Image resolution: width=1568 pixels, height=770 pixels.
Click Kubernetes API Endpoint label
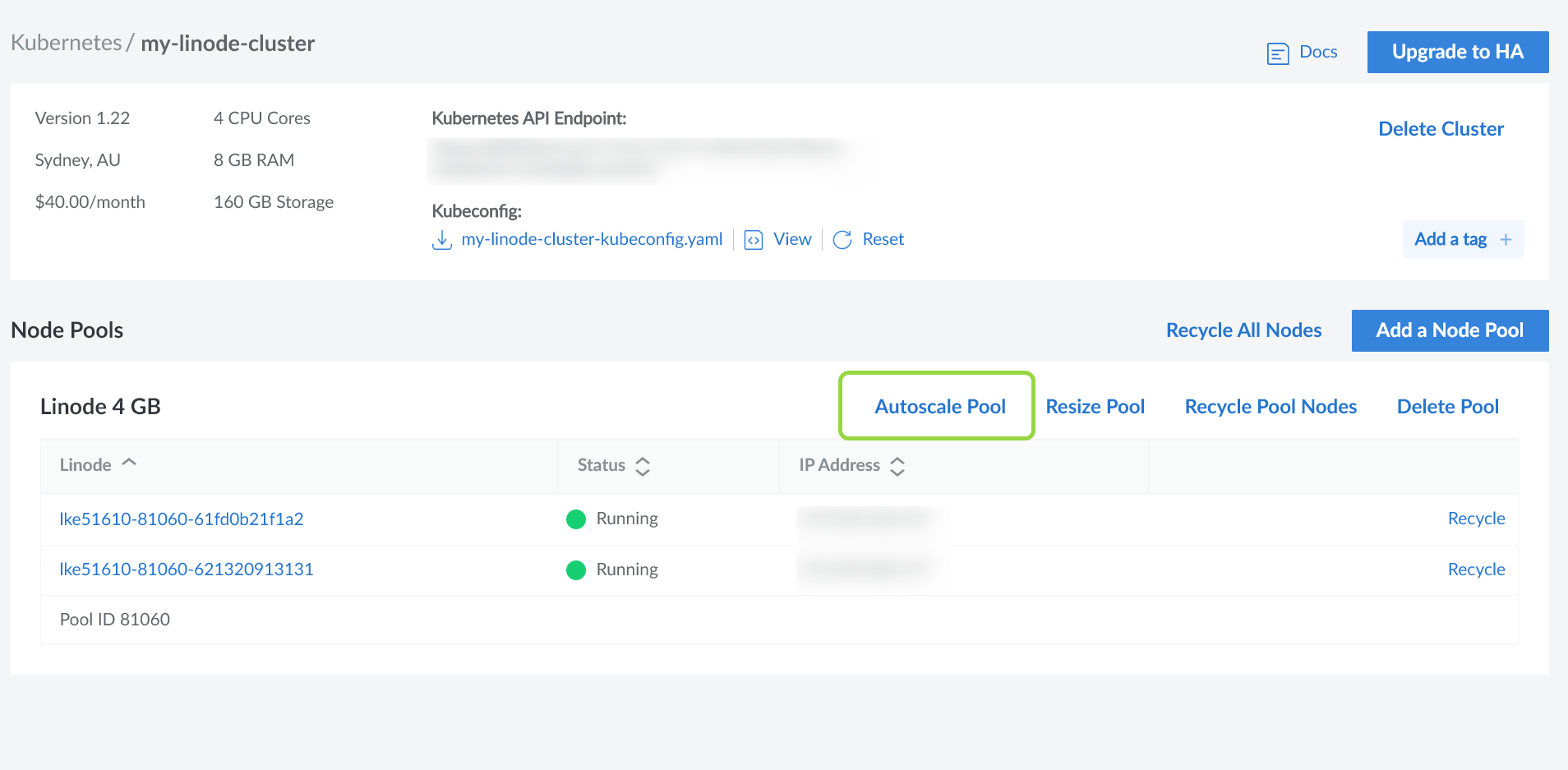[x=529, y=118]
